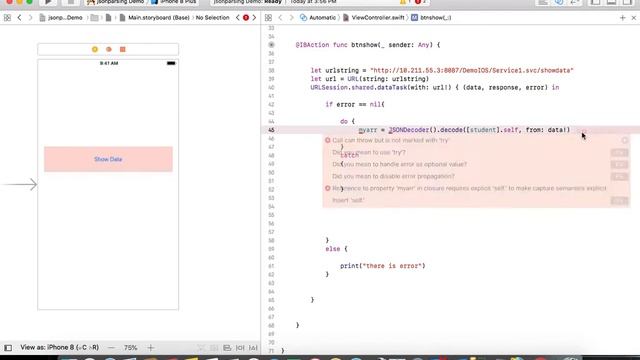Zoom in the storyboard canvas
The width and height of the screenshot is (640, 360).
(151, 348)
